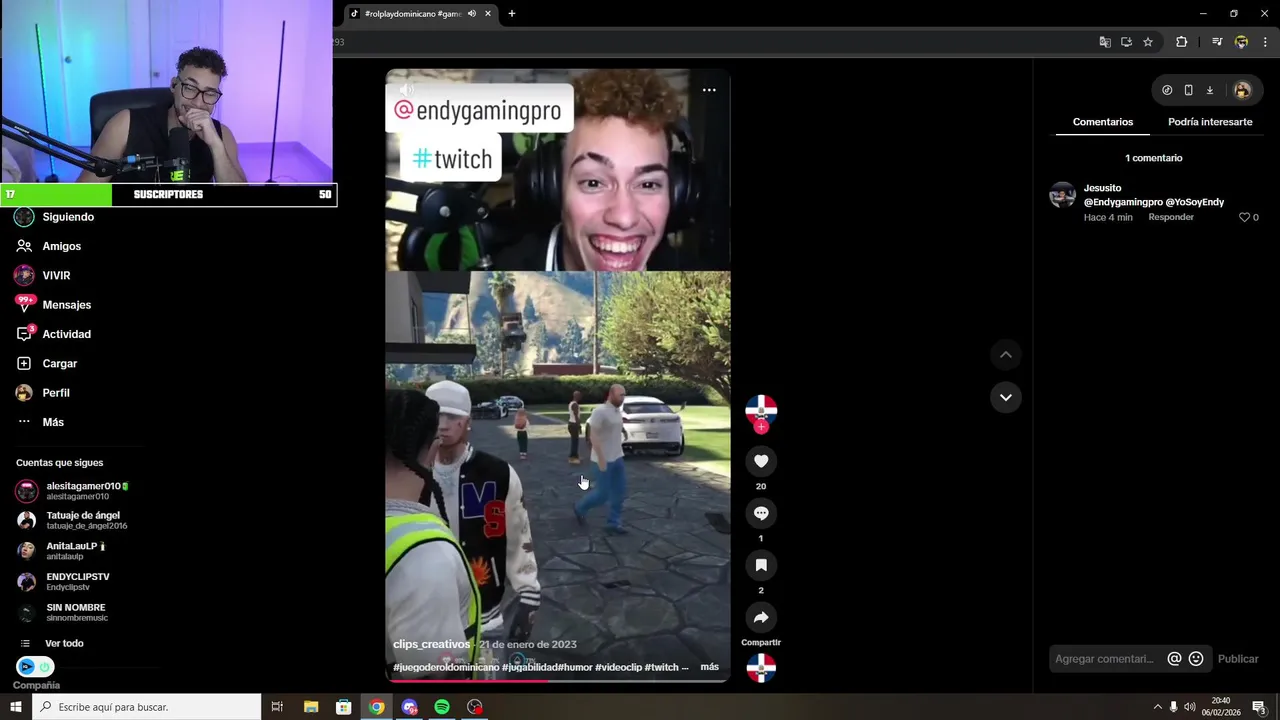Open Chrome media controls music icon

click(x=1217, y=42)
